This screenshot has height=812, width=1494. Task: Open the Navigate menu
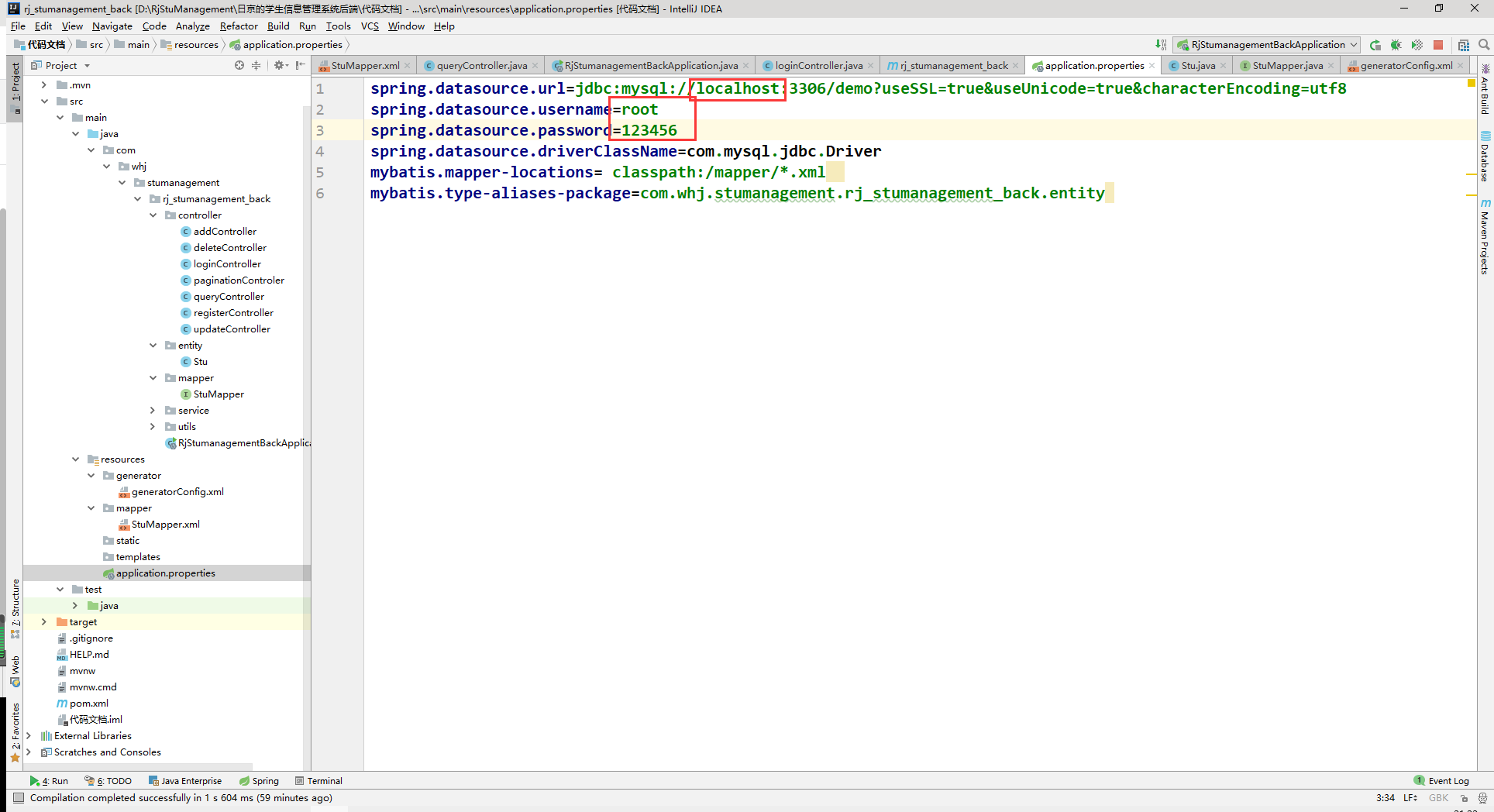[112, 26]
